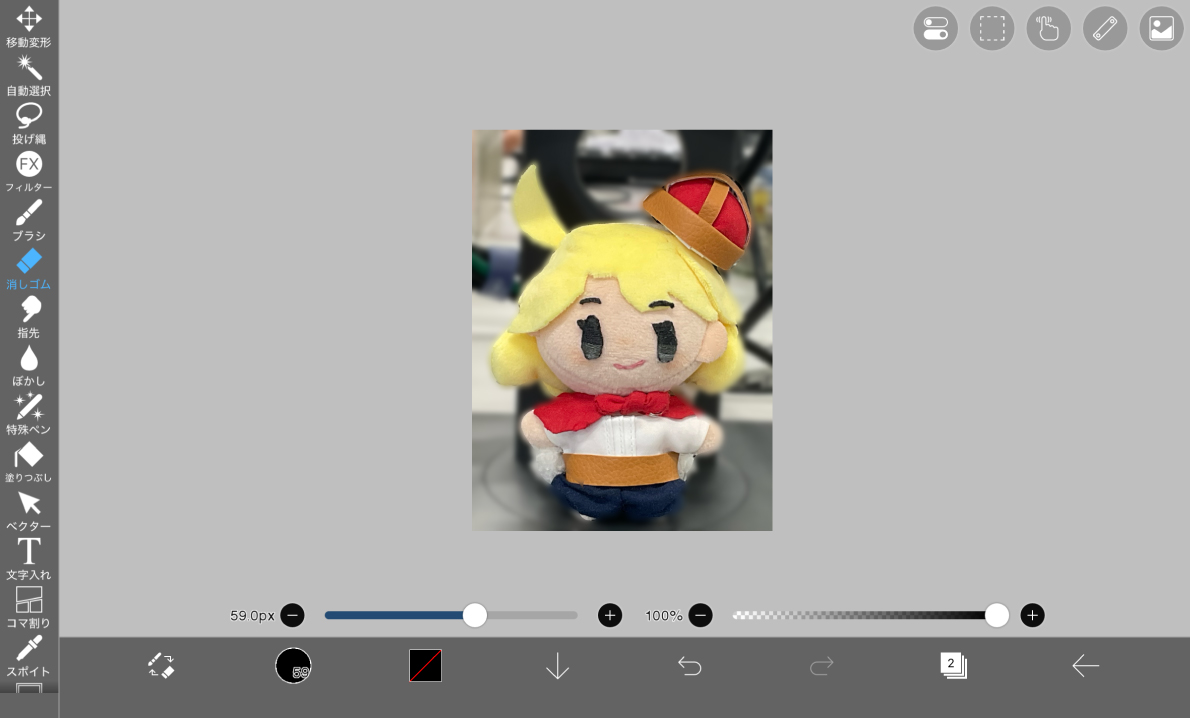
Task: Open brush size preview circle 59
Action: (x=293, y=666)
